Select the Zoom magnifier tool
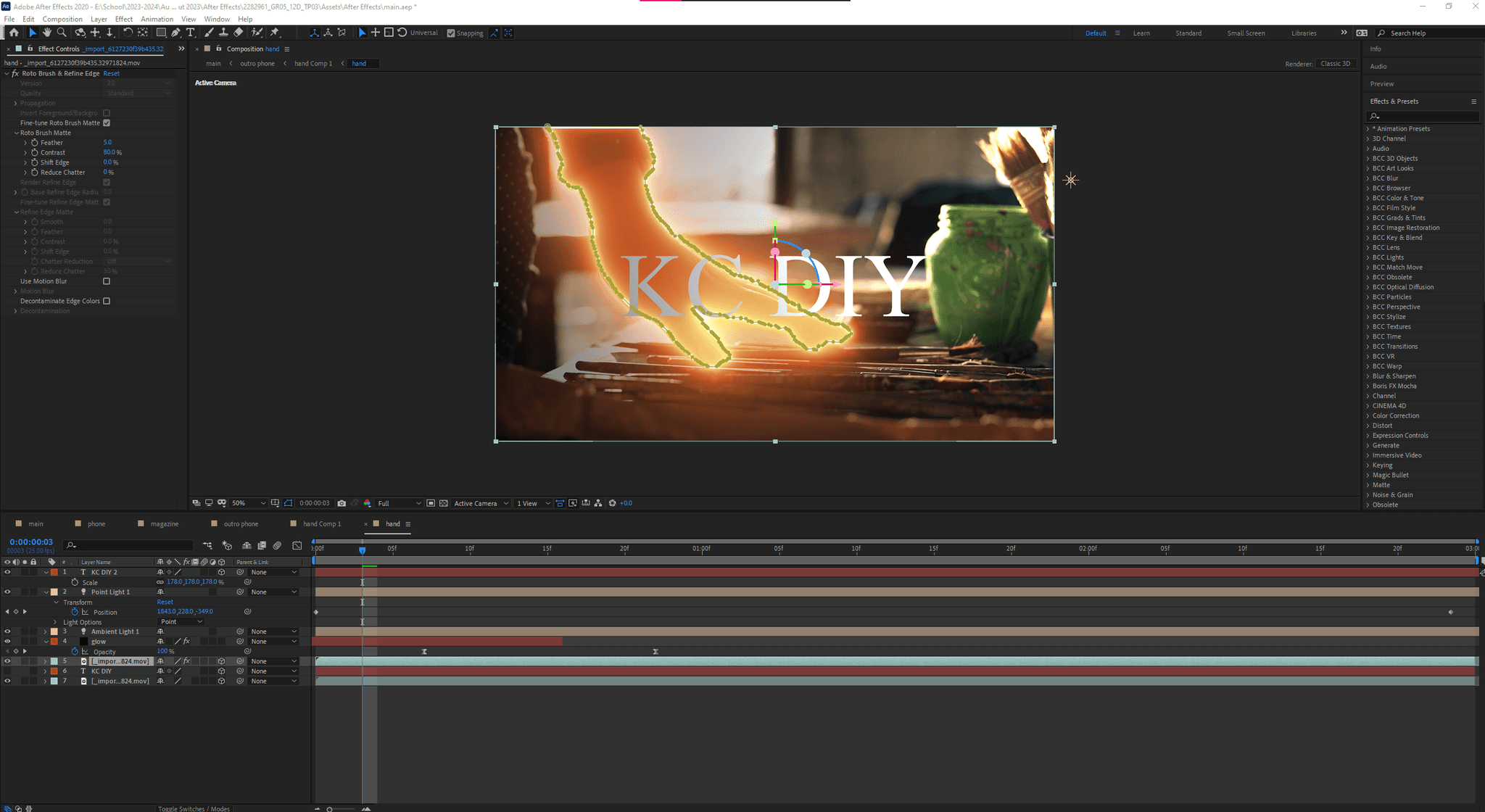The height and width of the screenshot is (812, 1485). pos(62,33)
